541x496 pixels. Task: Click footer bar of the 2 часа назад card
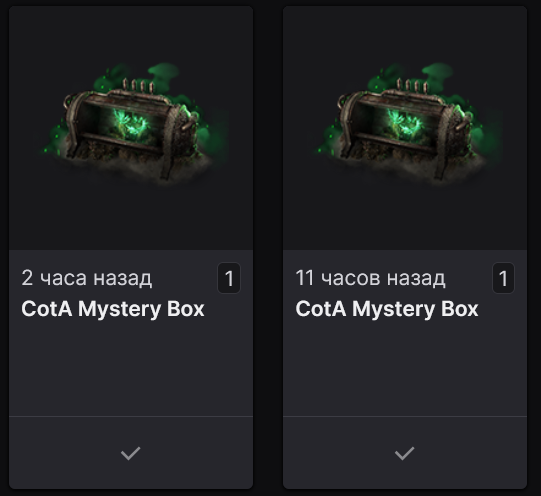[x=131, y=453]
